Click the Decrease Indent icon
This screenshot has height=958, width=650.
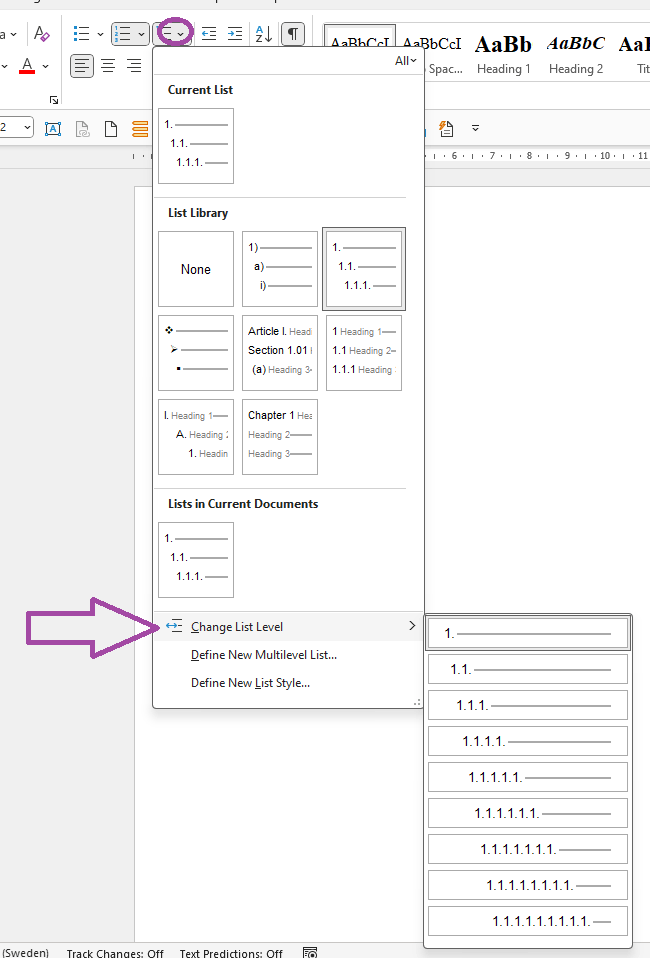pos(209,34)
